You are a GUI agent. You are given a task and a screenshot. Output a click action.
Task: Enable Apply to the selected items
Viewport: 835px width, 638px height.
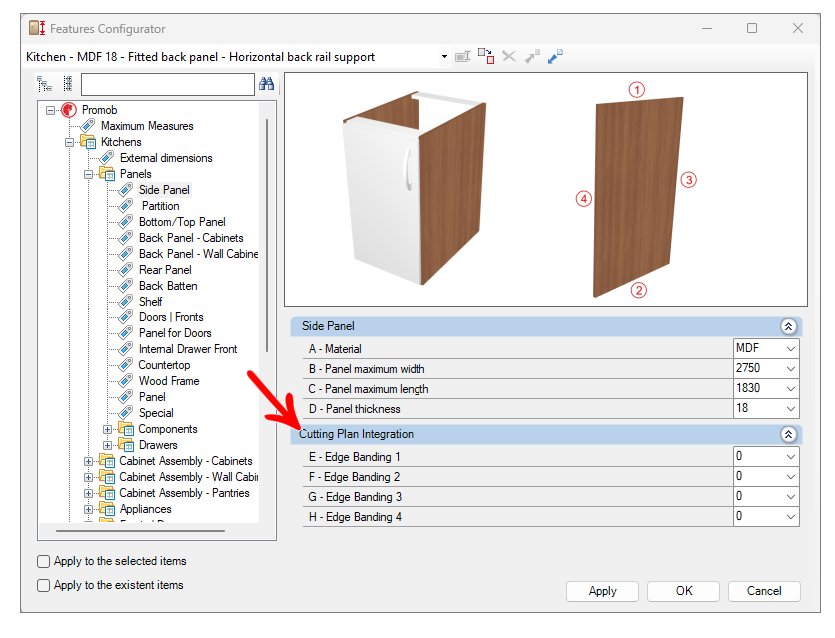tap(44, 561)
